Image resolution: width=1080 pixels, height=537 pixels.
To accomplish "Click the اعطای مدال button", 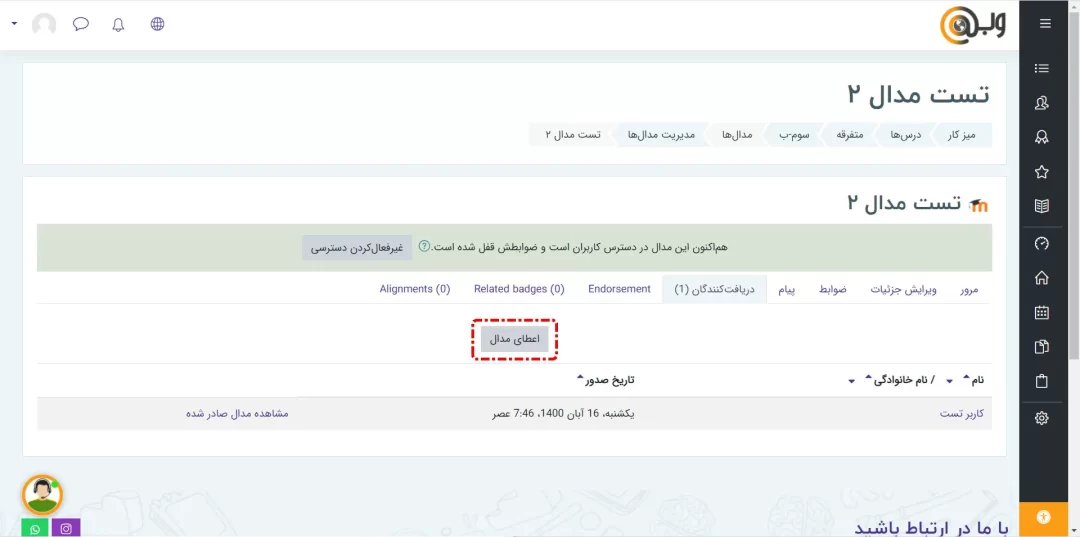I will [x=514, y=339].
